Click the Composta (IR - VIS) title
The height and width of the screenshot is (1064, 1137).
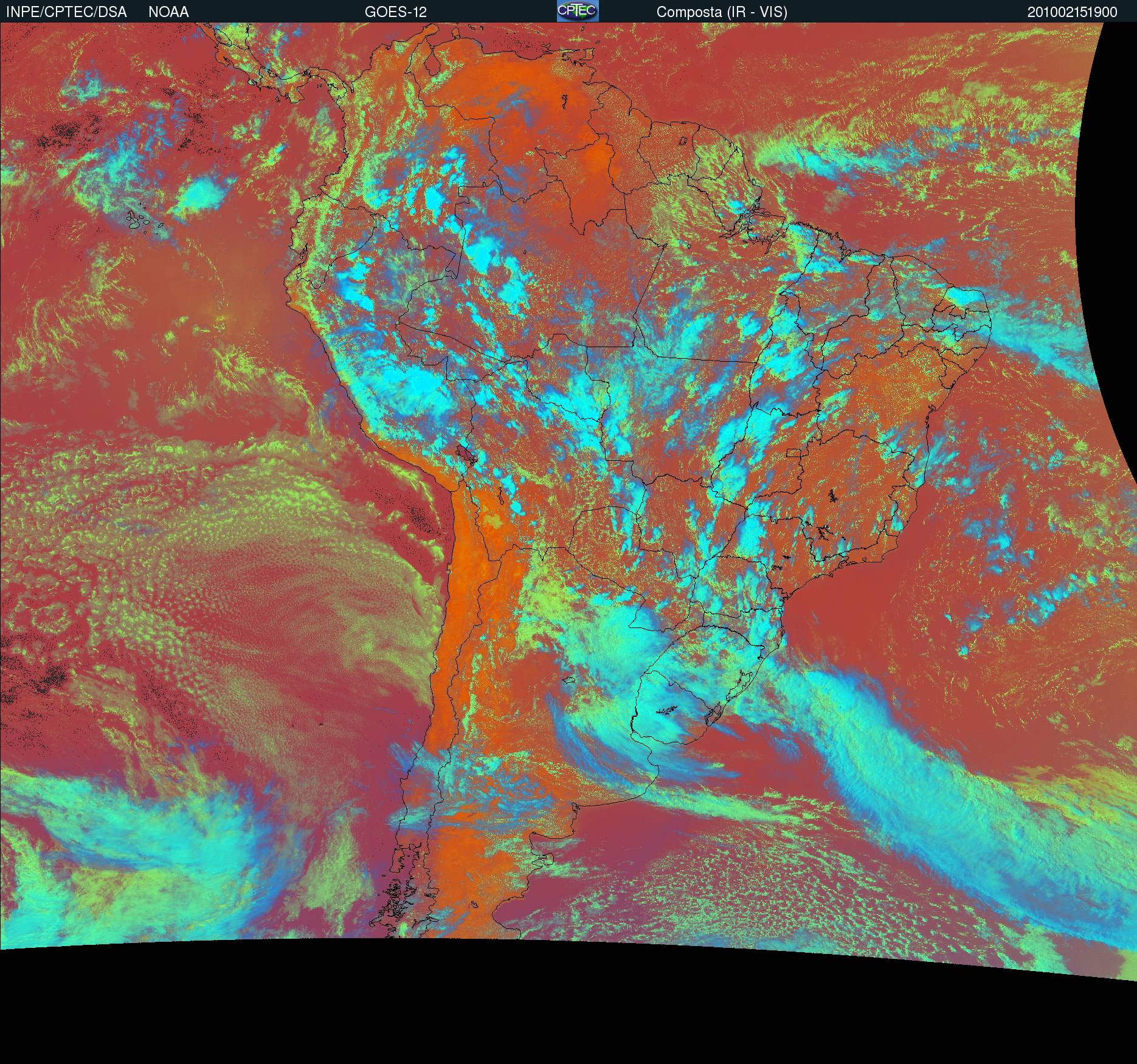point(722,12)
